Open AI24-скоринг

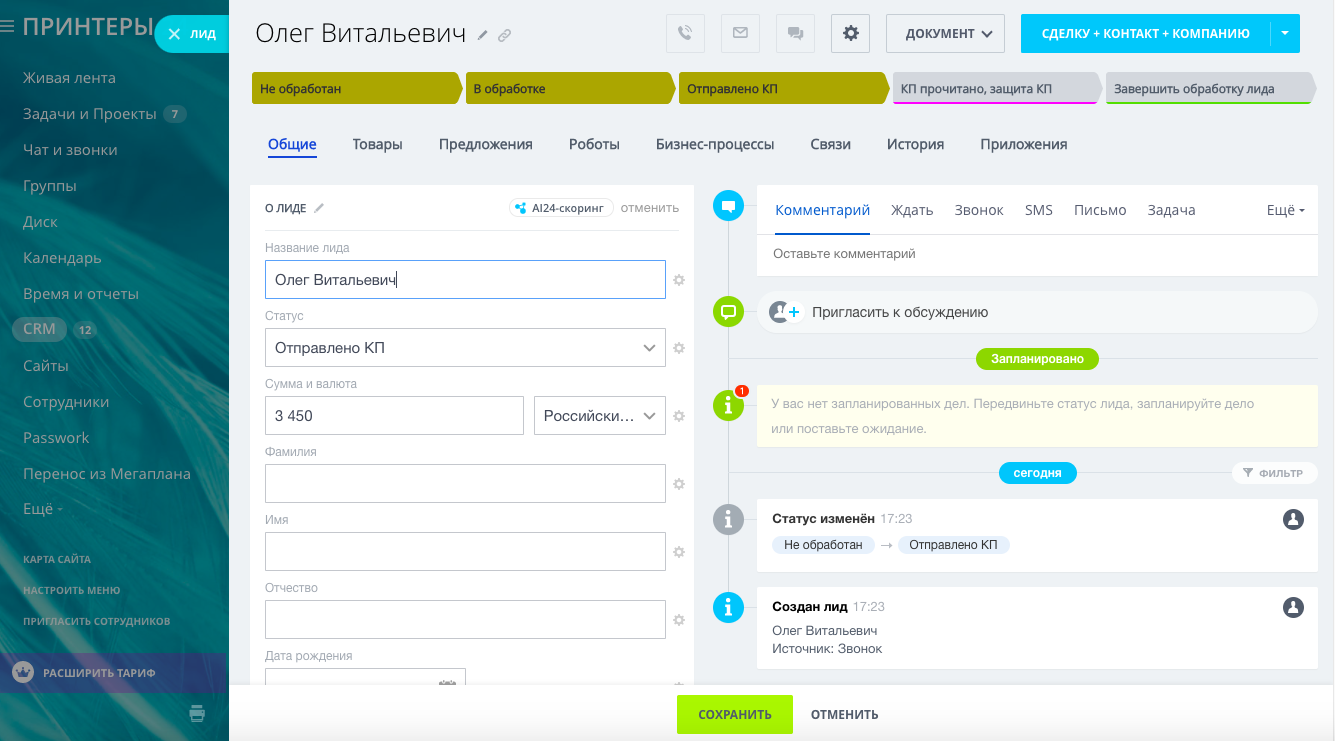pyautogui.click(x=560, y=208)
